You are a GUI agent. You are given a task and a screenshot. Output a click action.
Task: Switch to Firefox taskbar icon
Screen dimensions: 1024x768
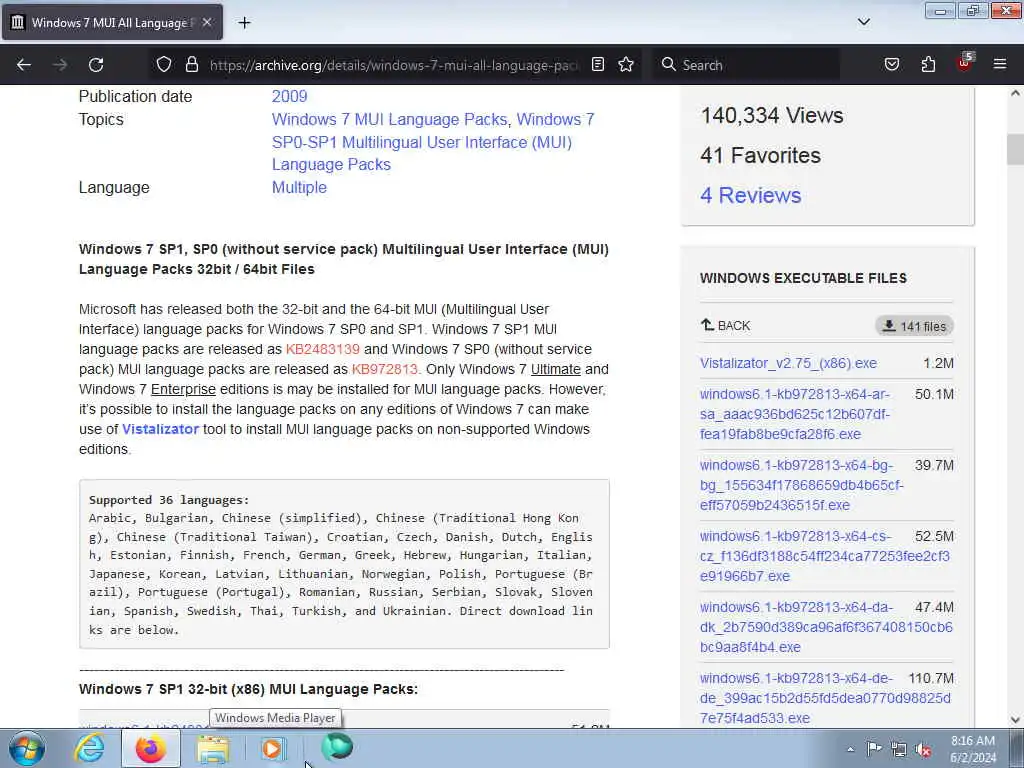[151, 748]
